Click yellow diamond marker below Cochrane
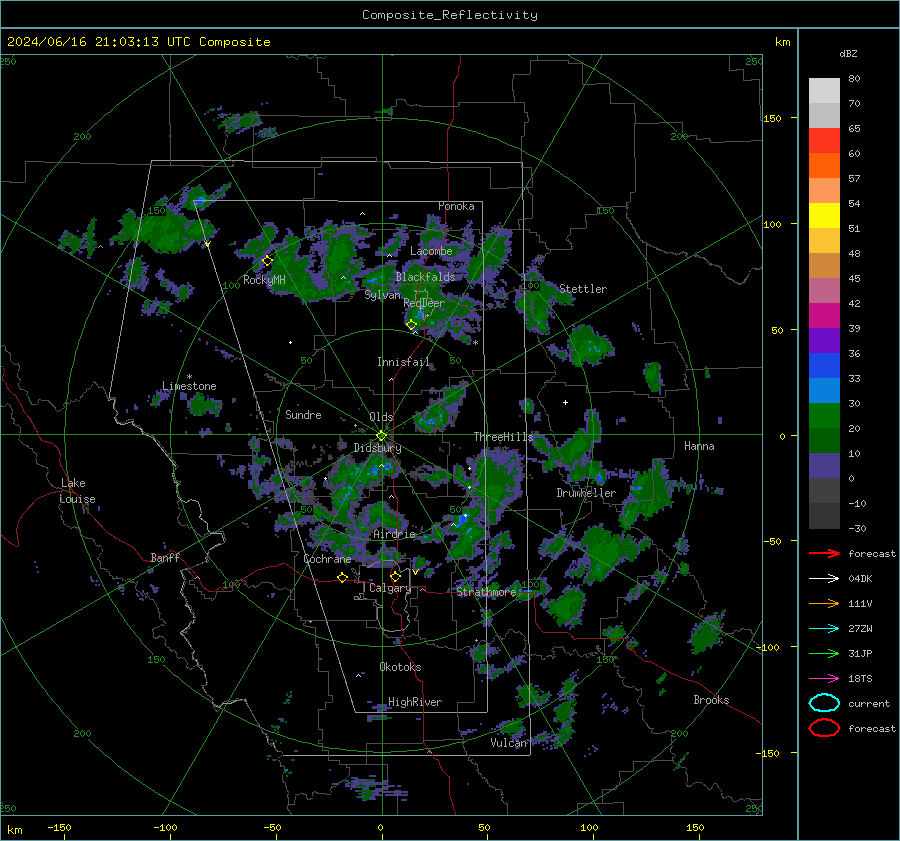This screenshot has width=900, height=841. pyautogui.click(x=342, y=577)
